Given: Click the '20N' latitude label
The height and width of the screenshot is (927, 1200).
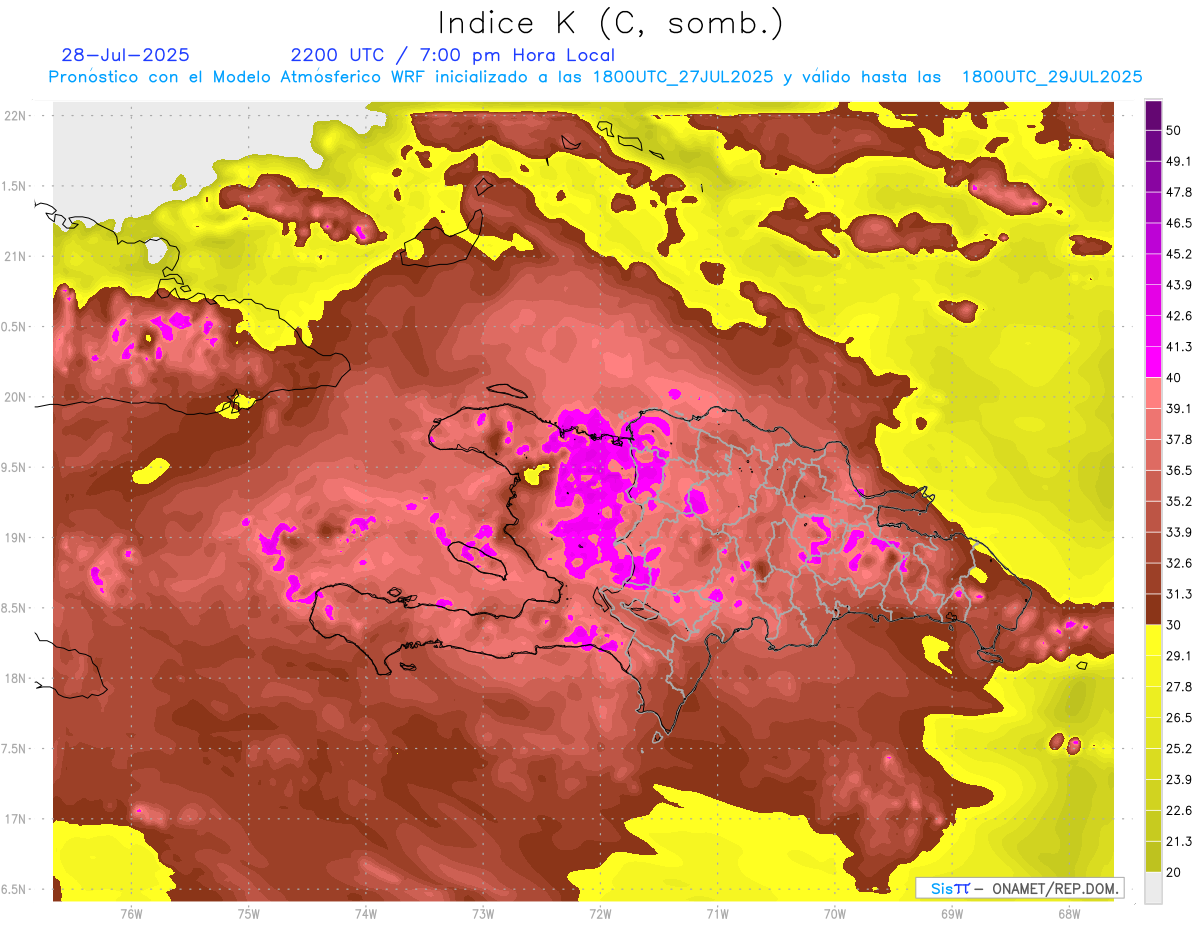Looking at the screenshot, I should pos(14,397).
